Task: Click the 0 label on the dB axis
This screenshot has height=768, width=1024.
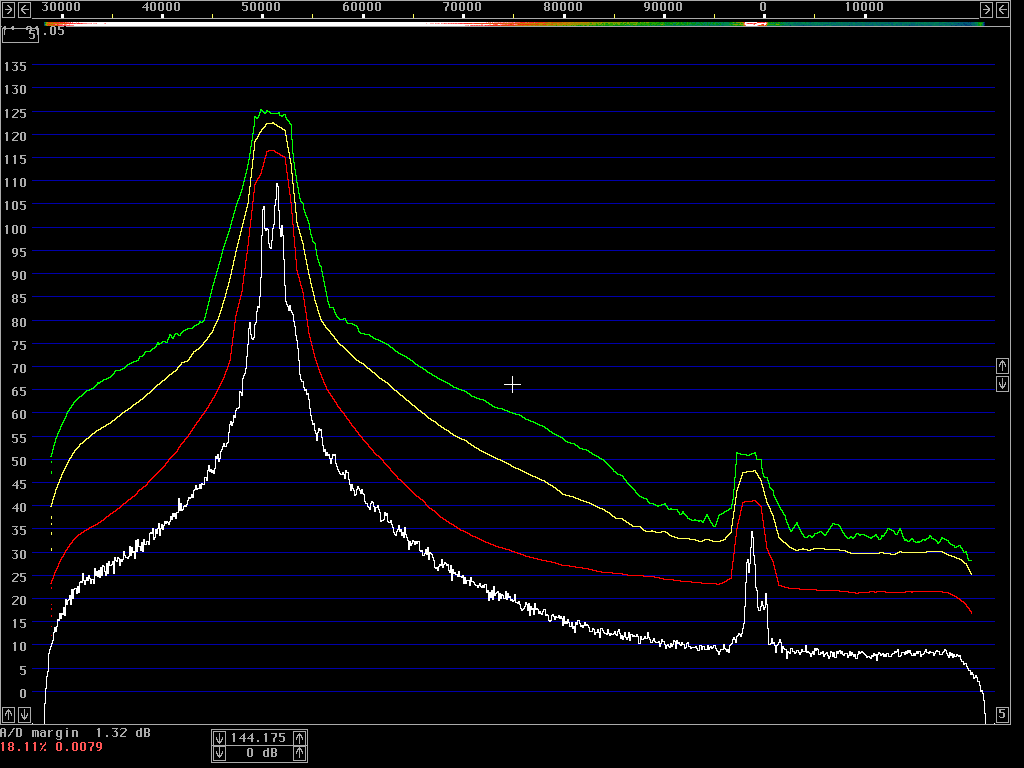Action: (23, 693)
